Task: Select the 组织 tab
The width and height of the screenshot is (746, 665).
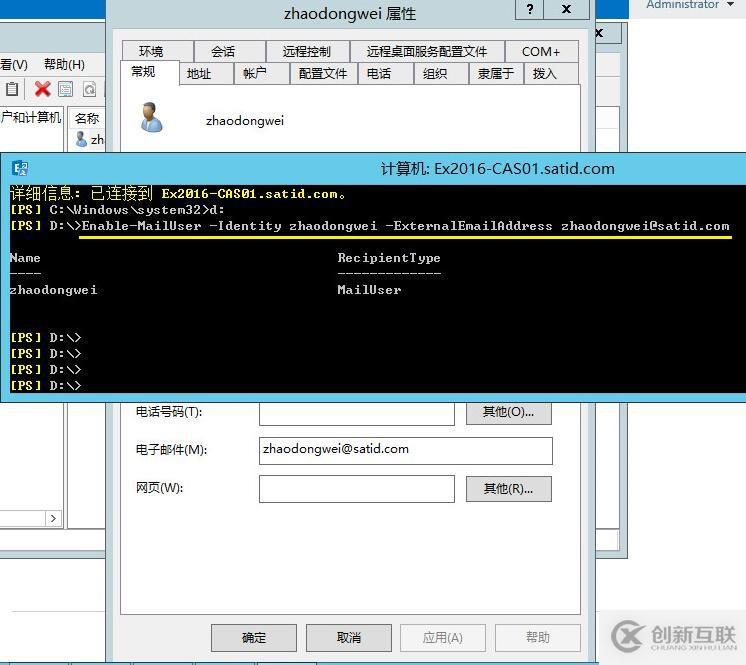Action: (x=441, y=74)
